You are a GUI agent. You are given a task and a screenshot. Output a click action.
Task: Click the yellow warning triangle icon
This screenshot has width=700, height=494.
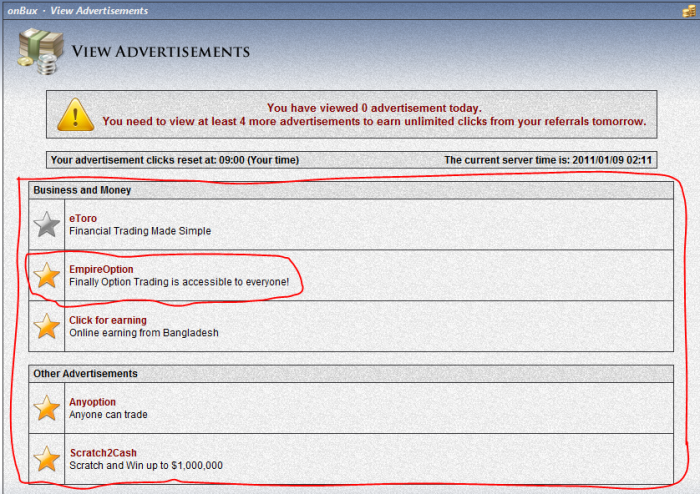pos(75,115)
